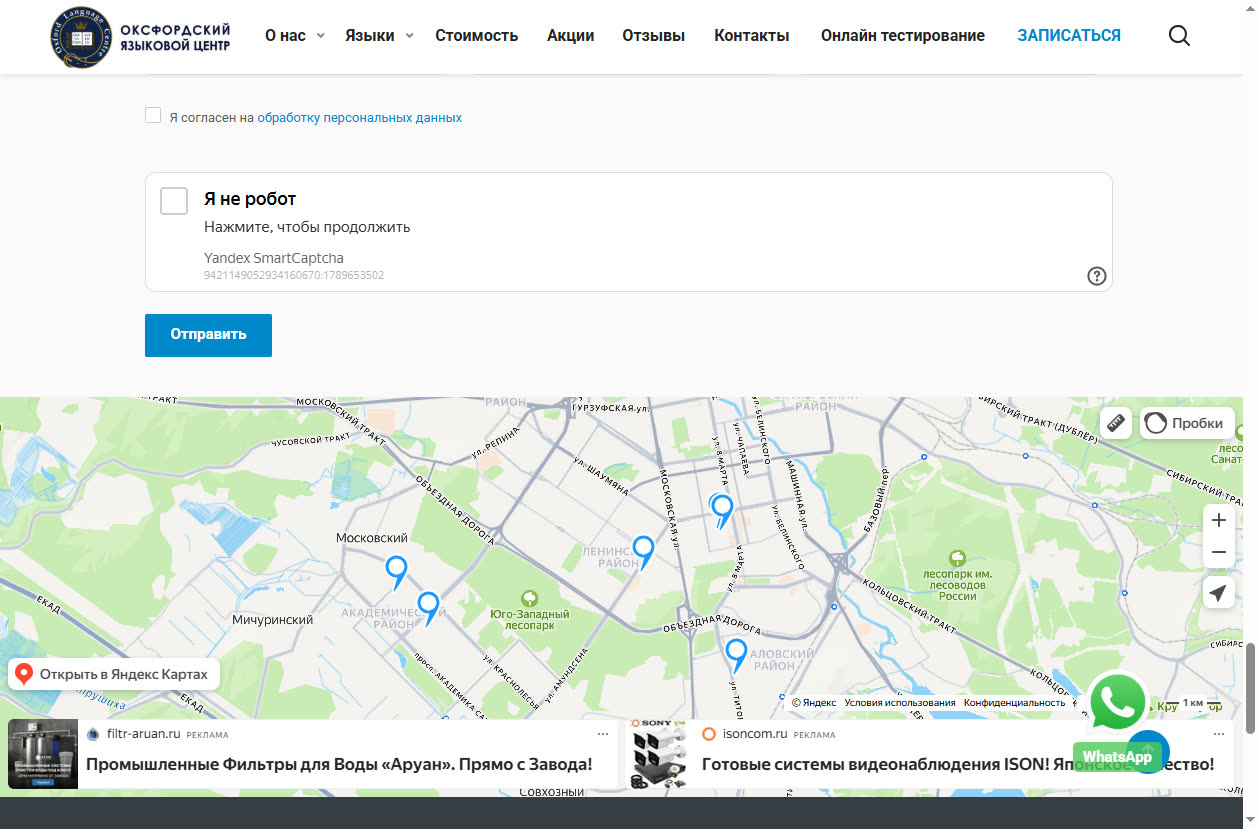Open the WhatsApp chat bubble icon
The height and width of the screenshot is (829, 1258).
[x=1117, y=702]
